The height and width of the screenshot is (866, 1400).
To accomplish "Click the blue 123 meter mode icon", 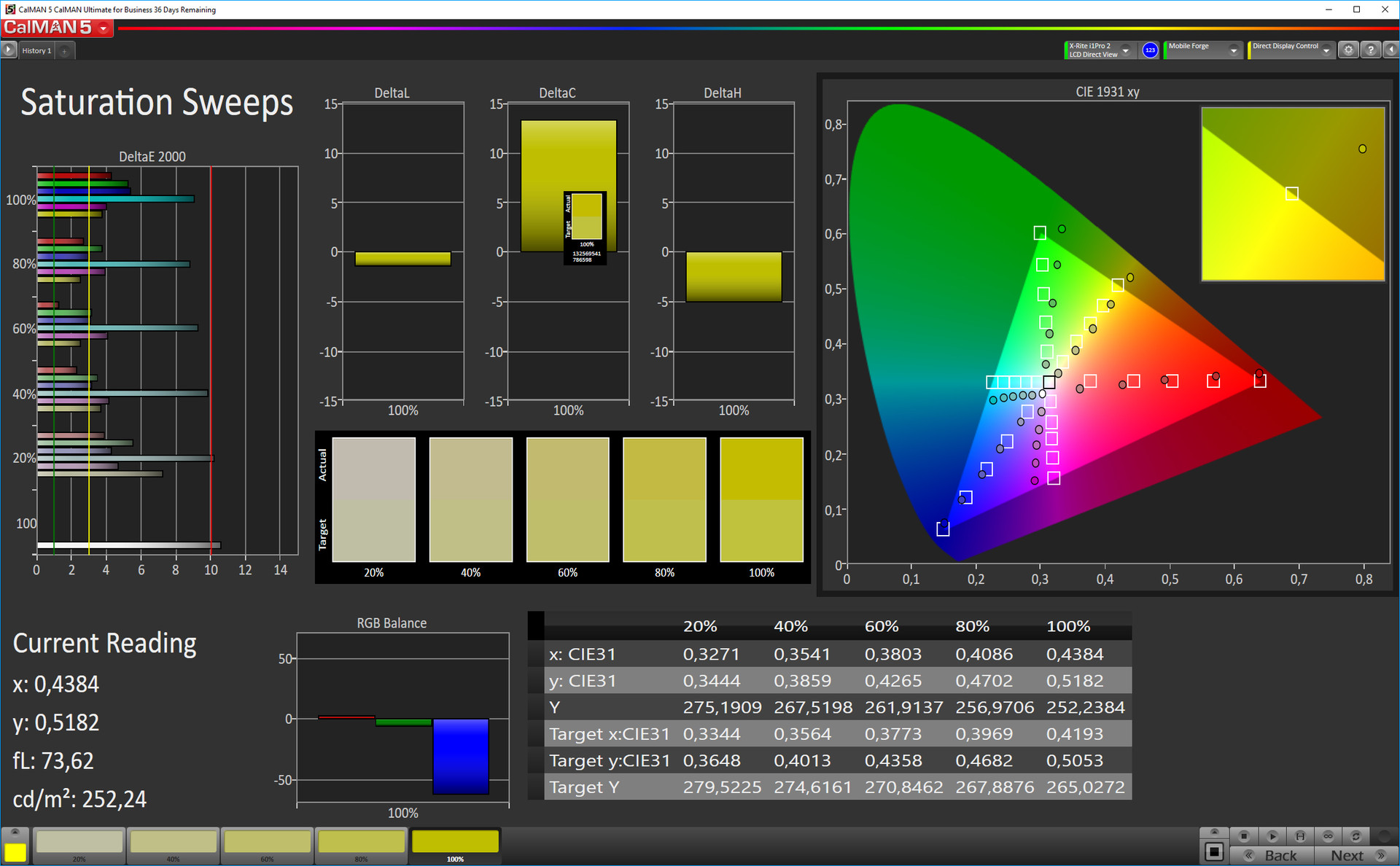I will tap(1150, 50).
